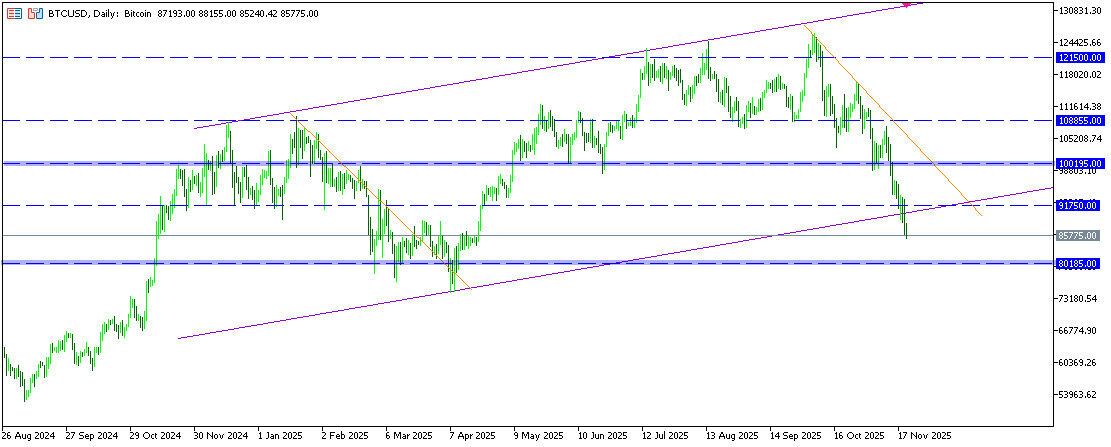This screenshot has width=1111, height=447.
Task: Select the 121500.00 price level label
Action: [x=1078, y=58]
